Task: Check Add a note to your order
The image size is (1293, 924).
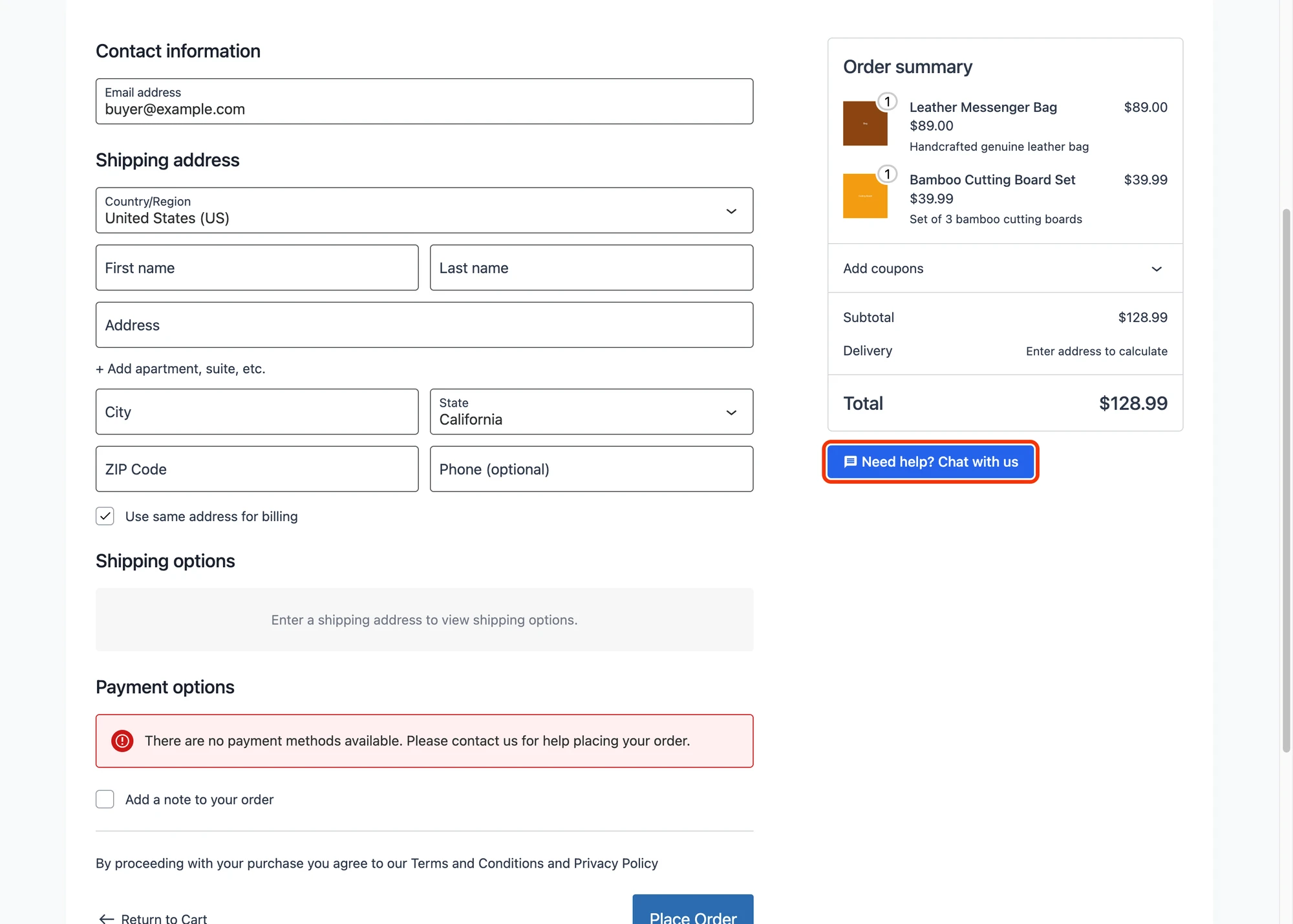Action: [105, 799]
